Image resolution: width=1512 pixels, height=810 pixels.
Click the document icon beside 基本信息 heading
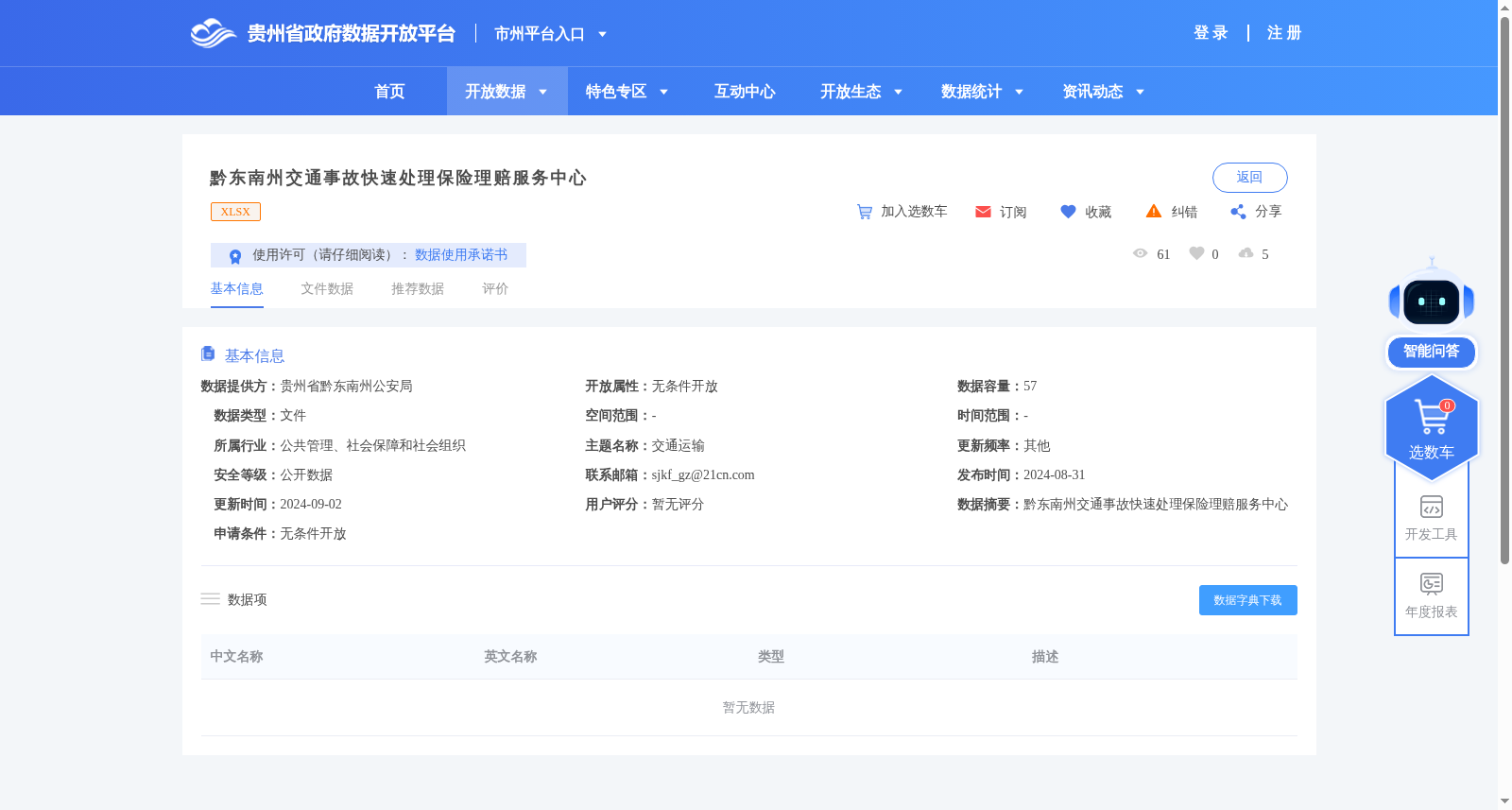click(x=208, y=353)
